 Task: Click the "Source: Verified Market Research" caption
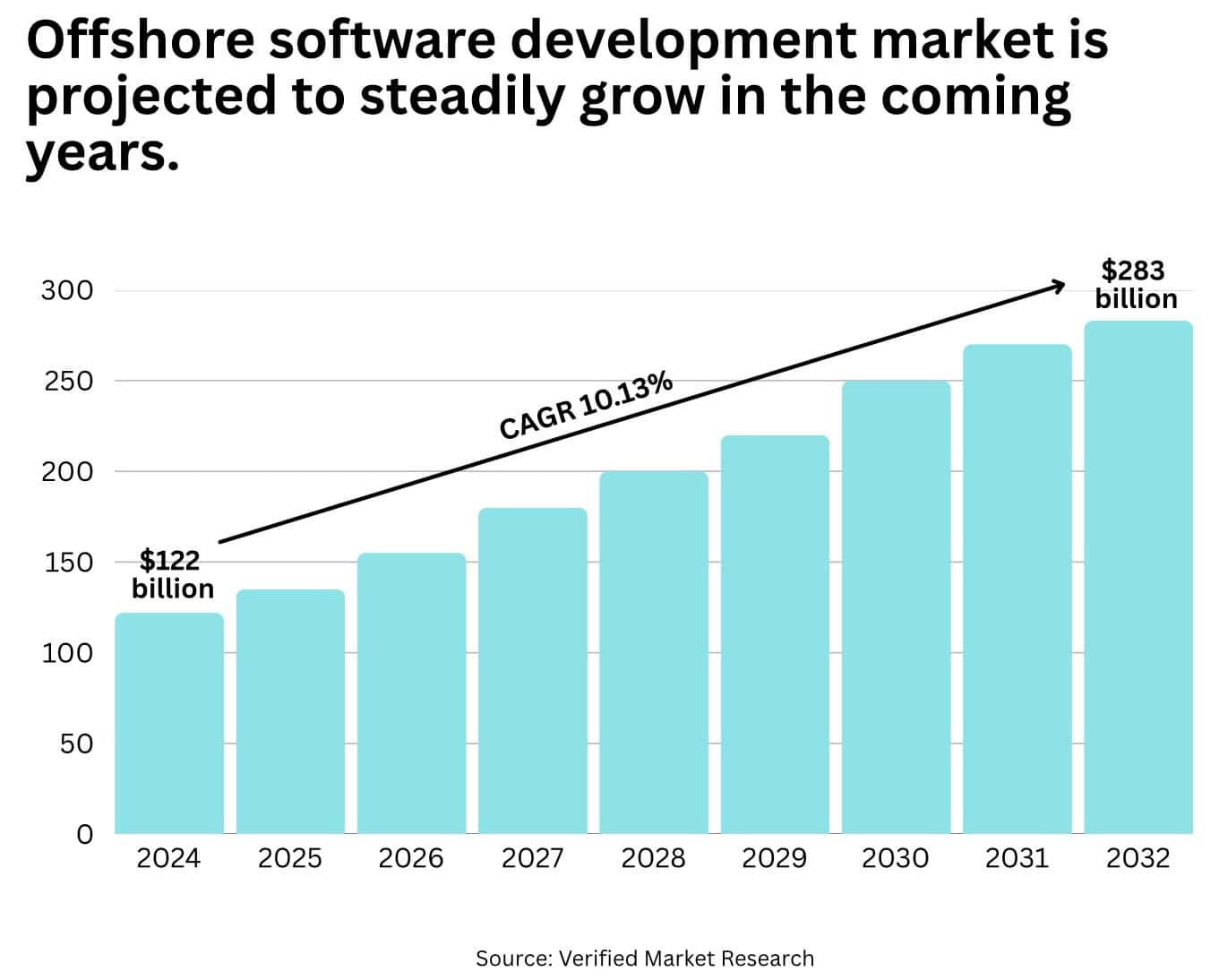pyautogui.click(x=645, y=959)
